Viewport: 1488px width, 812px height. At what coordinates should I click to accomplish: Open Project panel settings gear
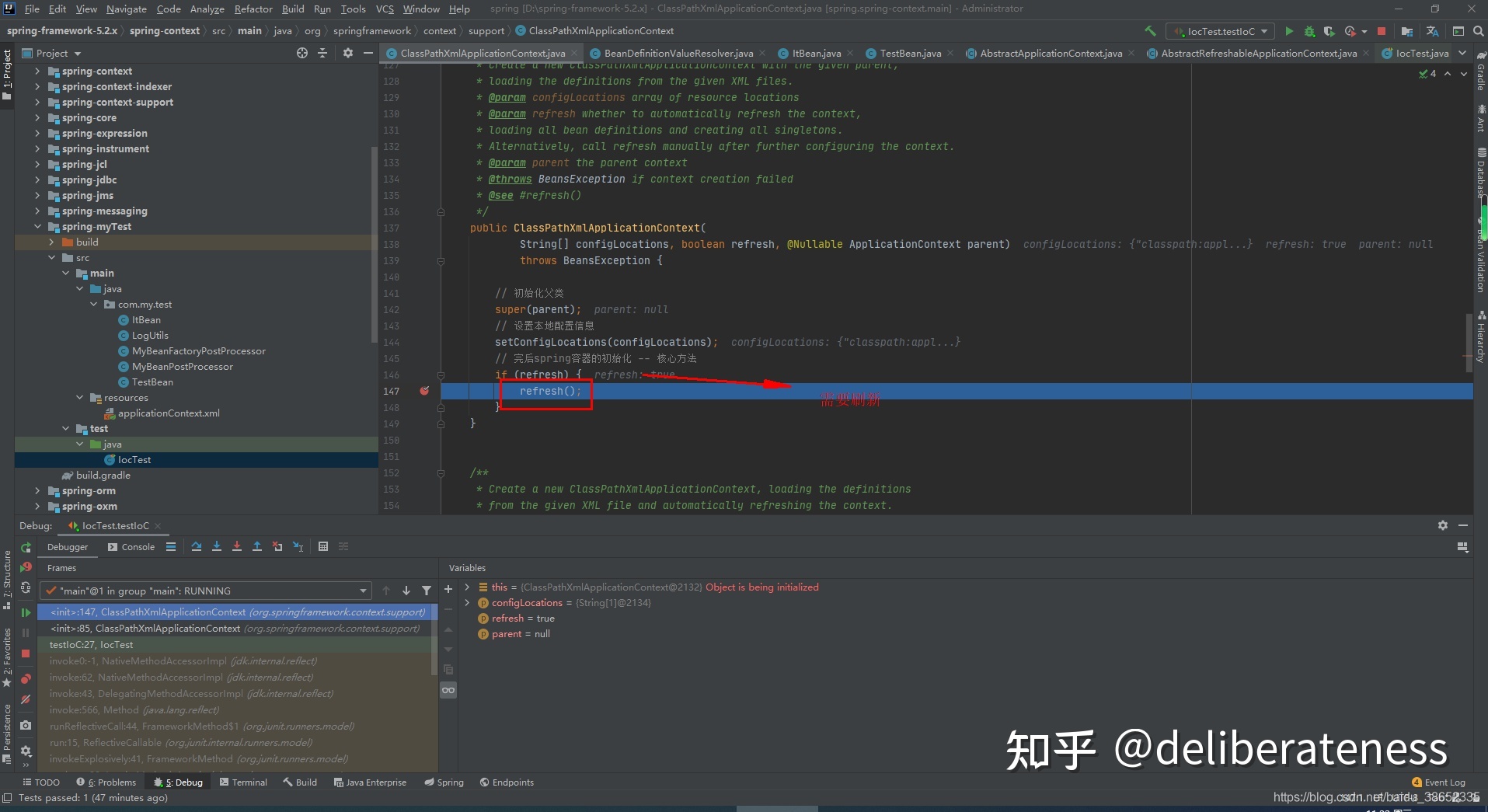(348, 53)
